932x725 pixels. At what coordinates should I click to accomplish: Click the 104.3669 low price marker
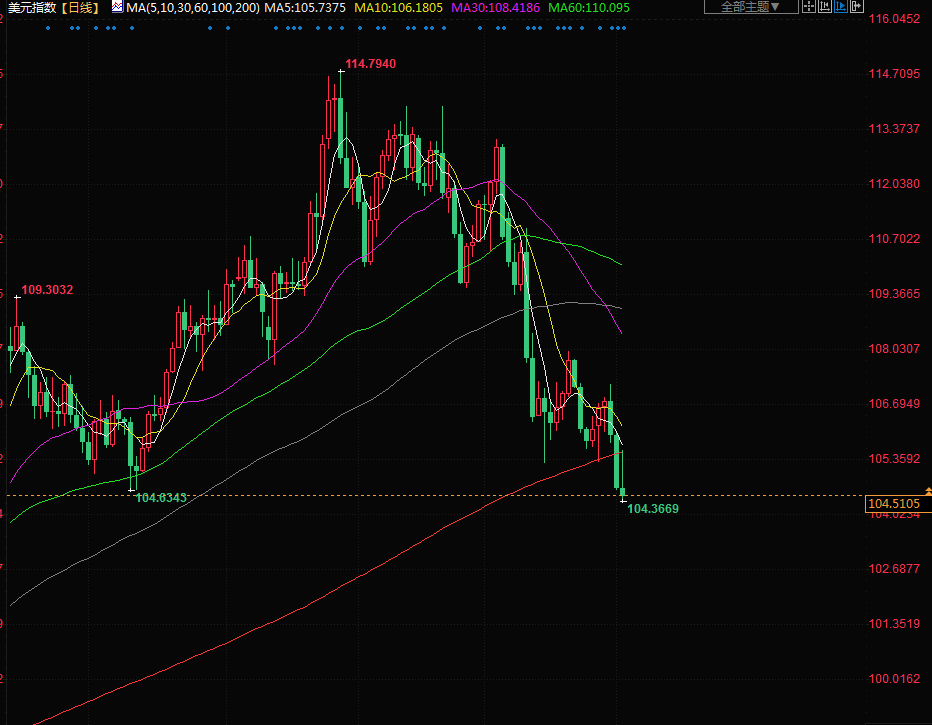(x=652, y=509)
